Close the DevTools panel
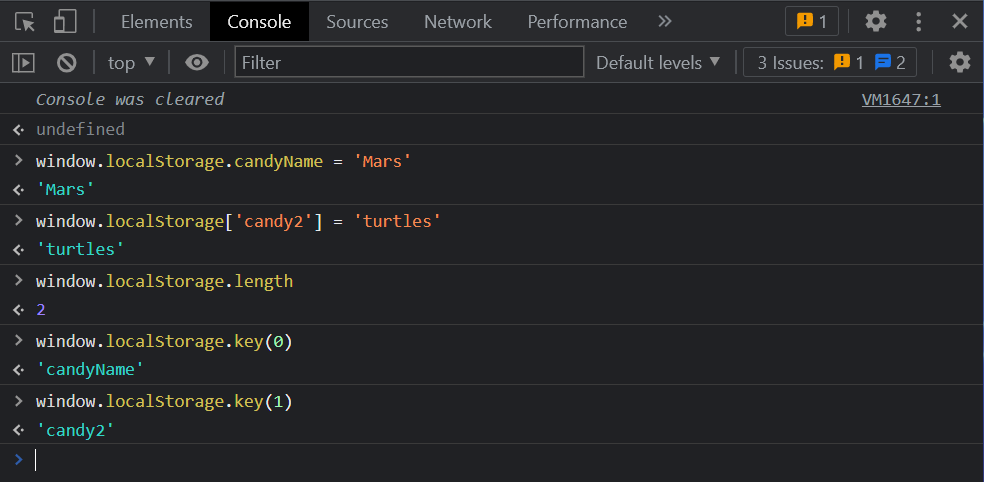This screenshot has width=984, height=482. pyautogui.click(x=959, y=21)
